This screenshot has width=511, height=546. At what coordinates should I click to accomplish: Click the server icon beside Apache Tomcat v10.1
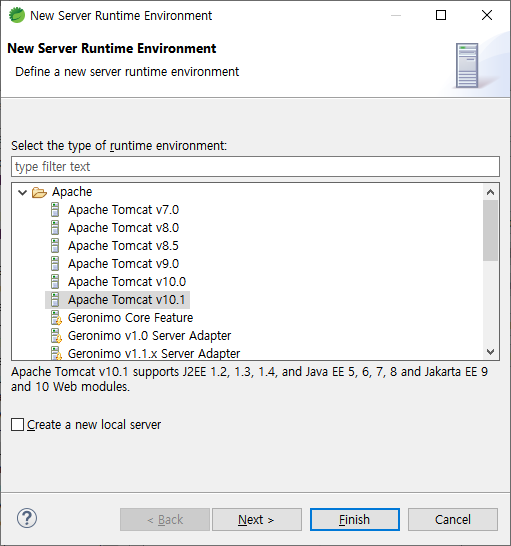(55, 300)
